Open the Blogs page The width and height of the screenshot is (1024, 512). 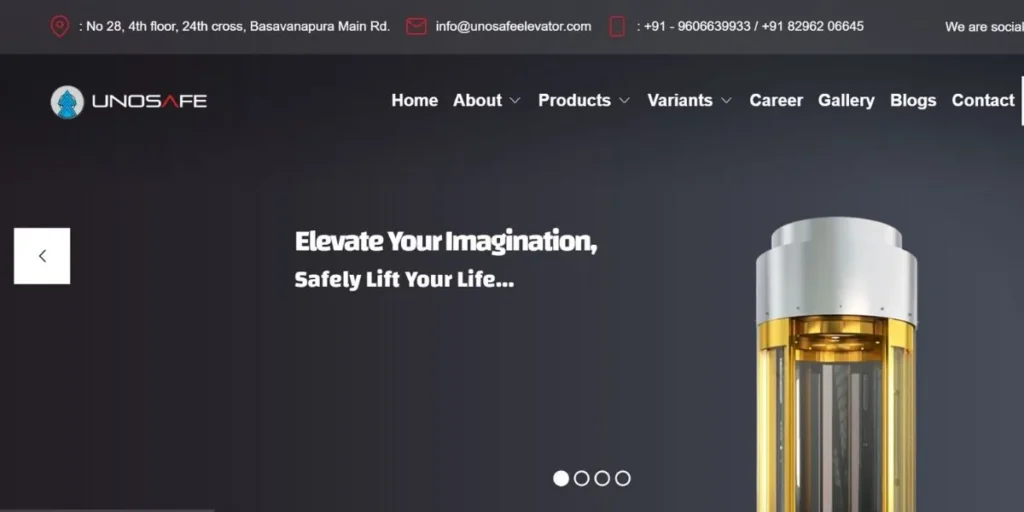(x=913, y=100)
